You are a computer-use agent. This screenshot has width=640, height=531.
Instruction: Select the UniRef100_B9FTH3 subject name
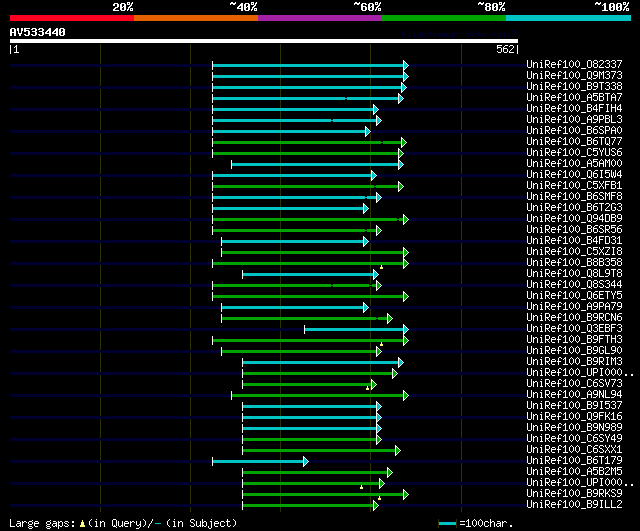[574, 340]
